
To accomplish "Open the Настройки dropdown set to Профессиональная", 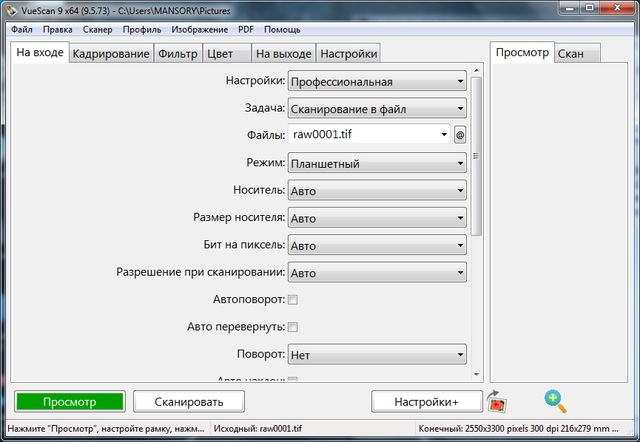I will [377, 82].
